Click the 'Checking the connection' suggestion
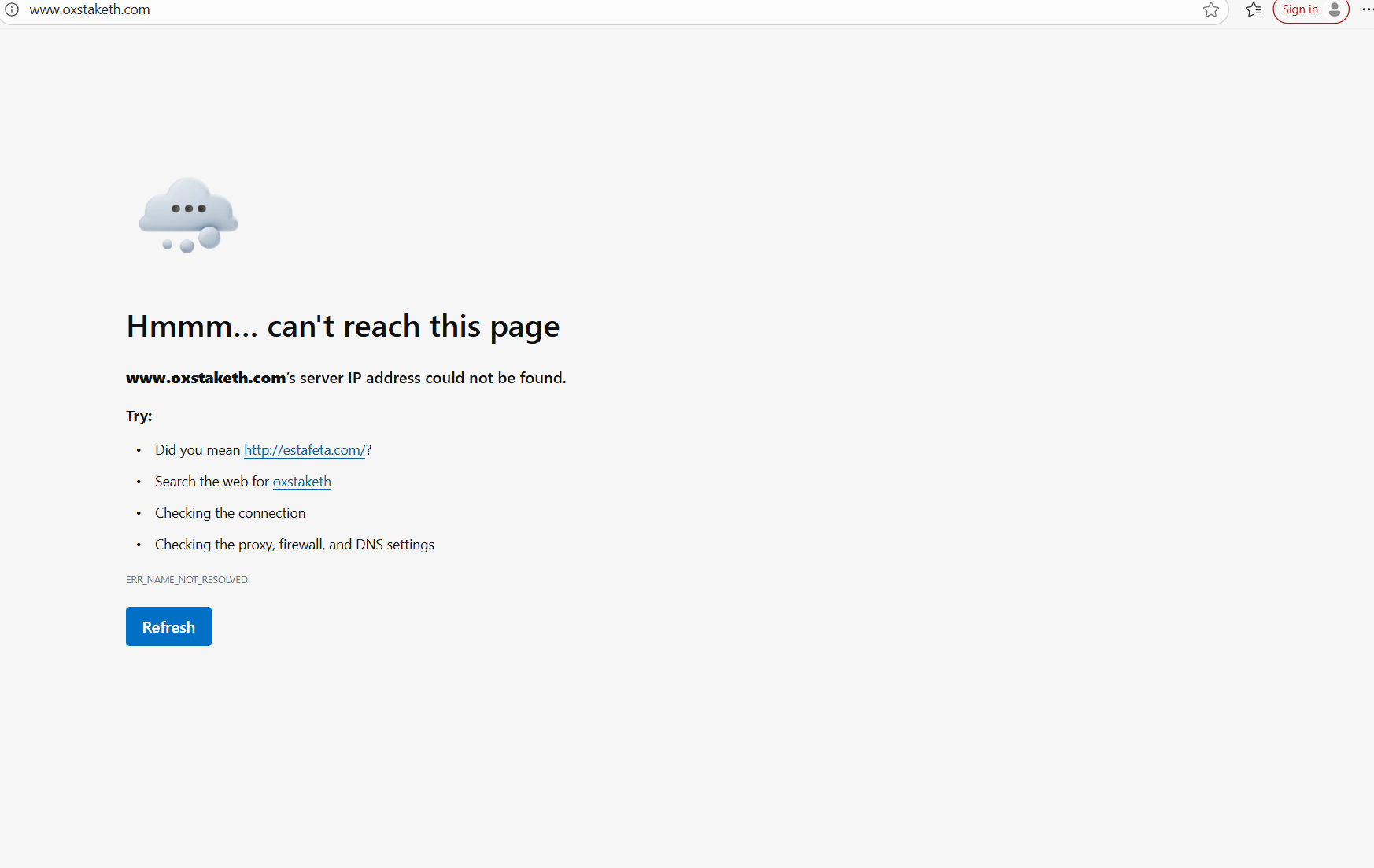Image resolution: width=1374 pixels, height=868 pixels. (x=230, y=513)
